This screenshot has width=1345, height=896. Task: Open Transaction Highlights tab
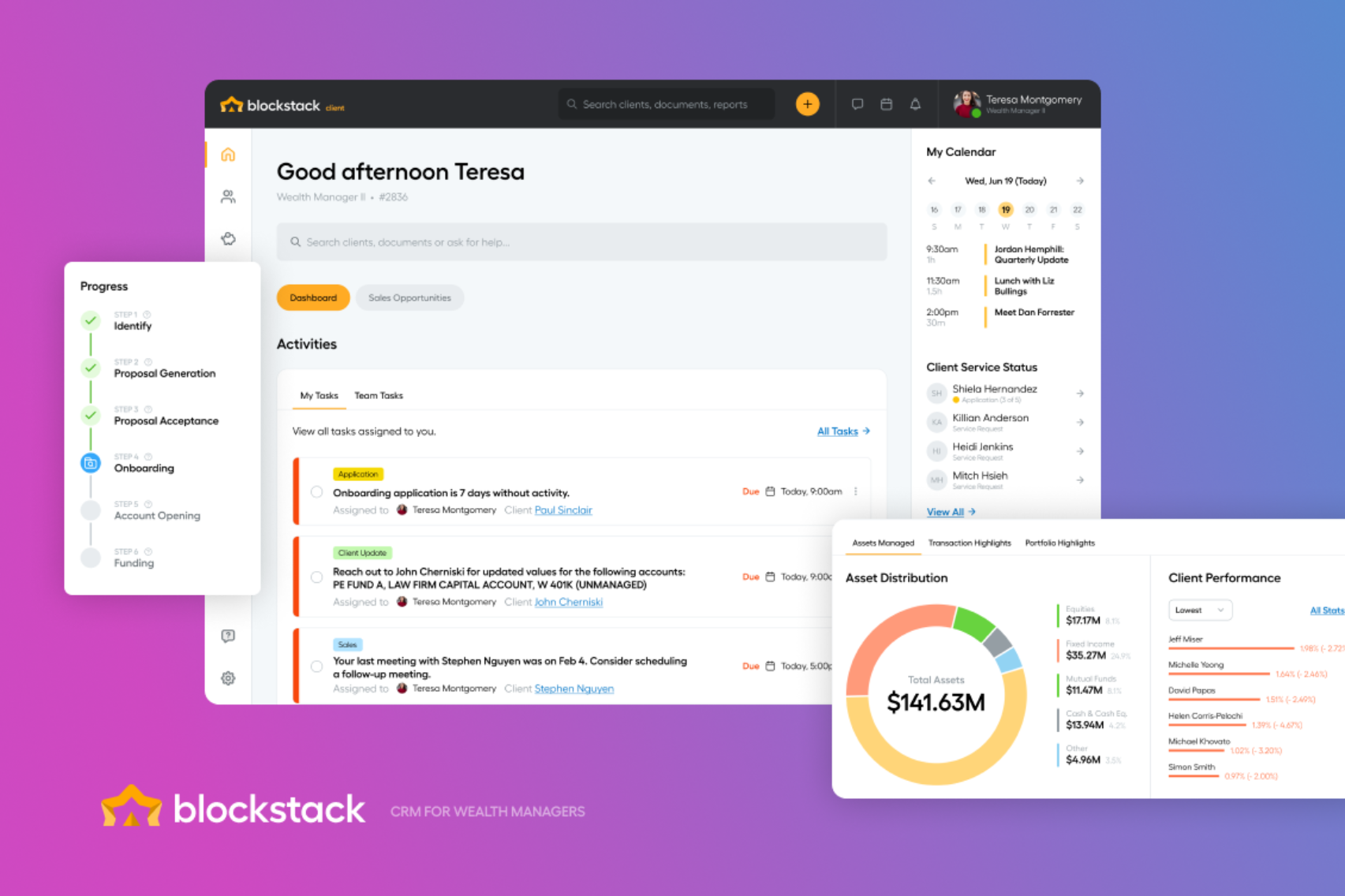pyautogui.click(x=970, y=543)
